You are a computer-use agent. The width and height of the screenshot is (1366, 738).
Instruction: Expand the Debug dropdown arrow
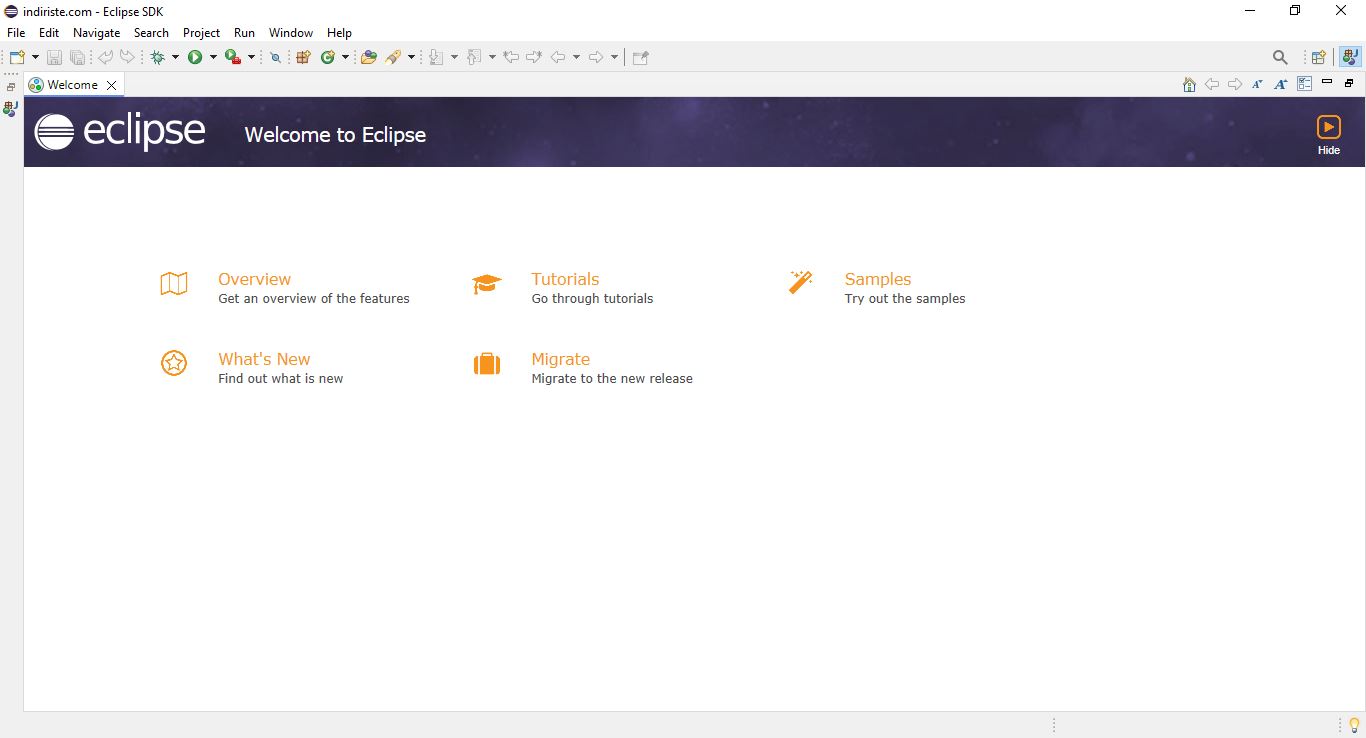point(175,58)
